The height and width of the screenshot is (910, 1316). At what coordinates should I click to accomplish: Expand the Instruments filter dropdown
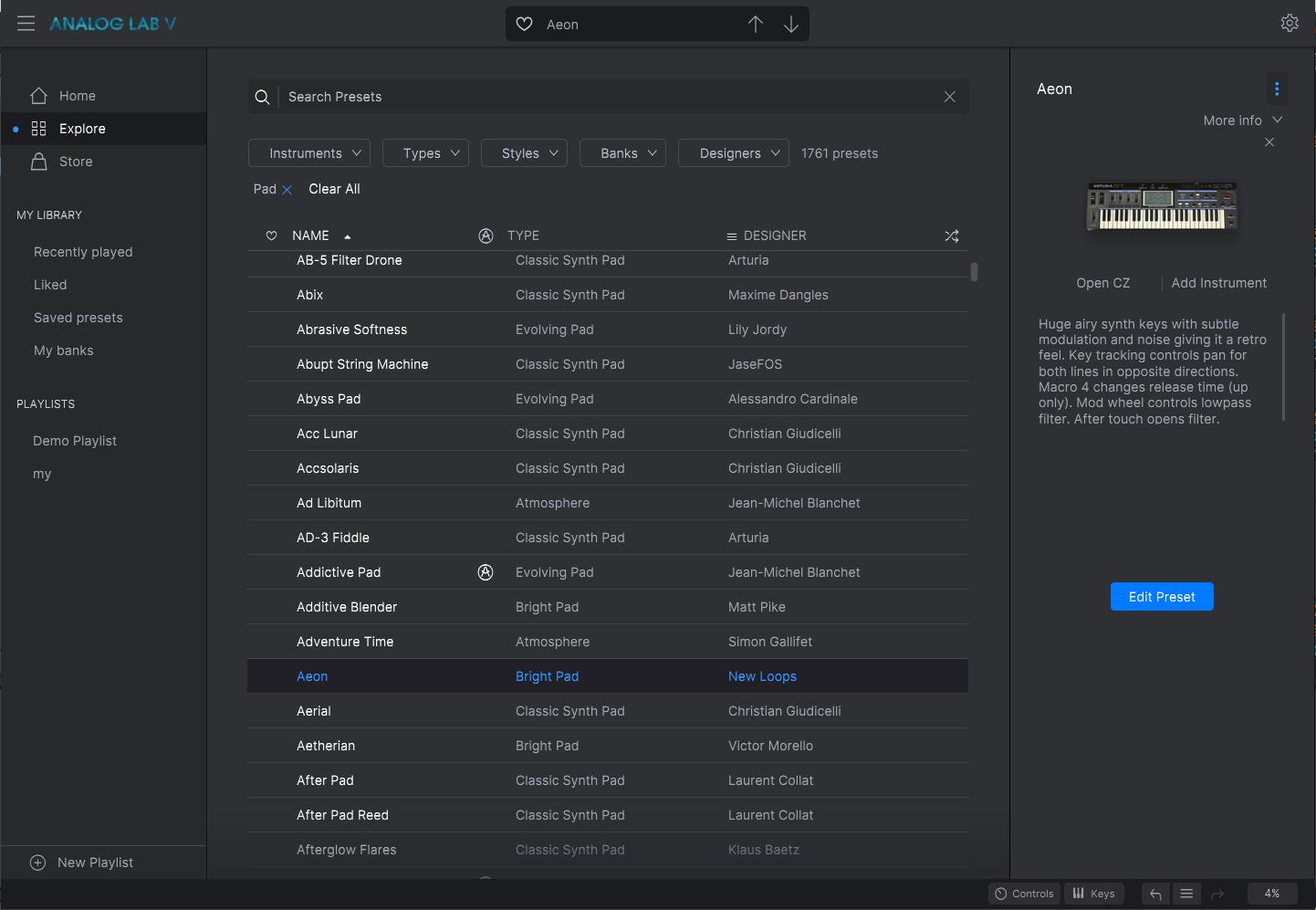tap(309, 153)
